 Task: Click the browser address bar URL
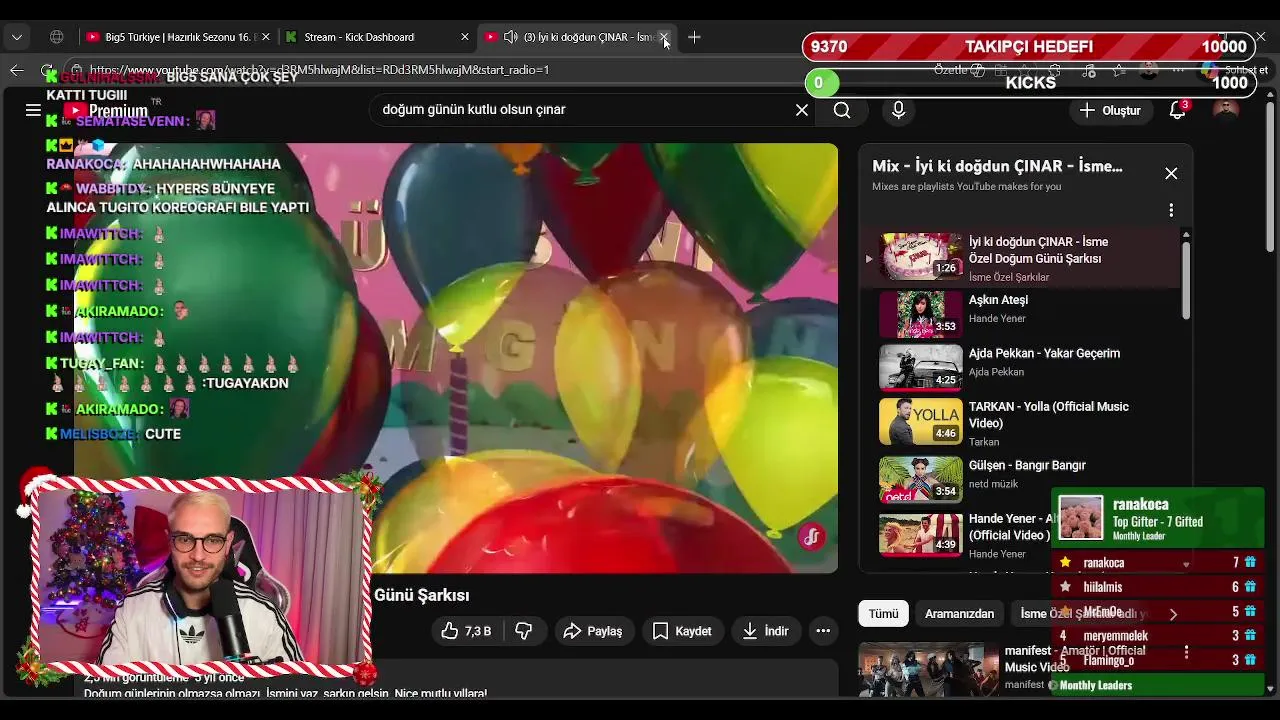(318, 70)
